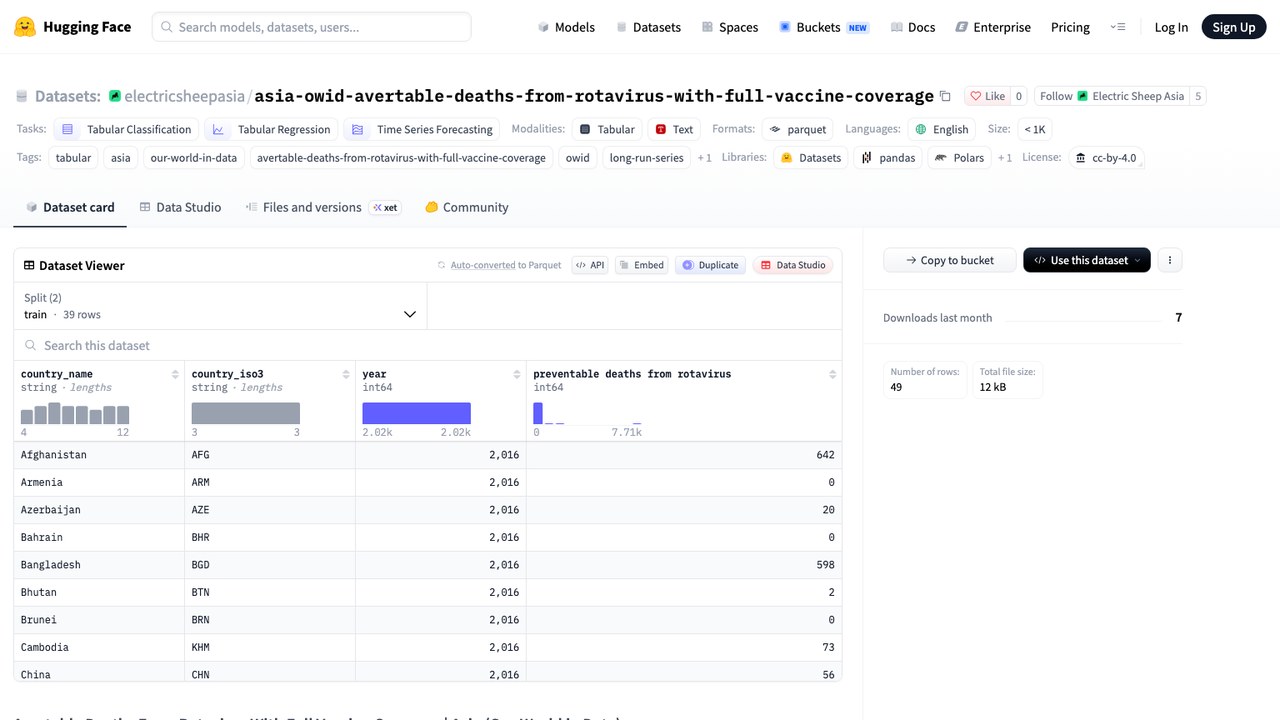
Task: Open the Use this dataset dropdown
Action: coord(1087,260)
